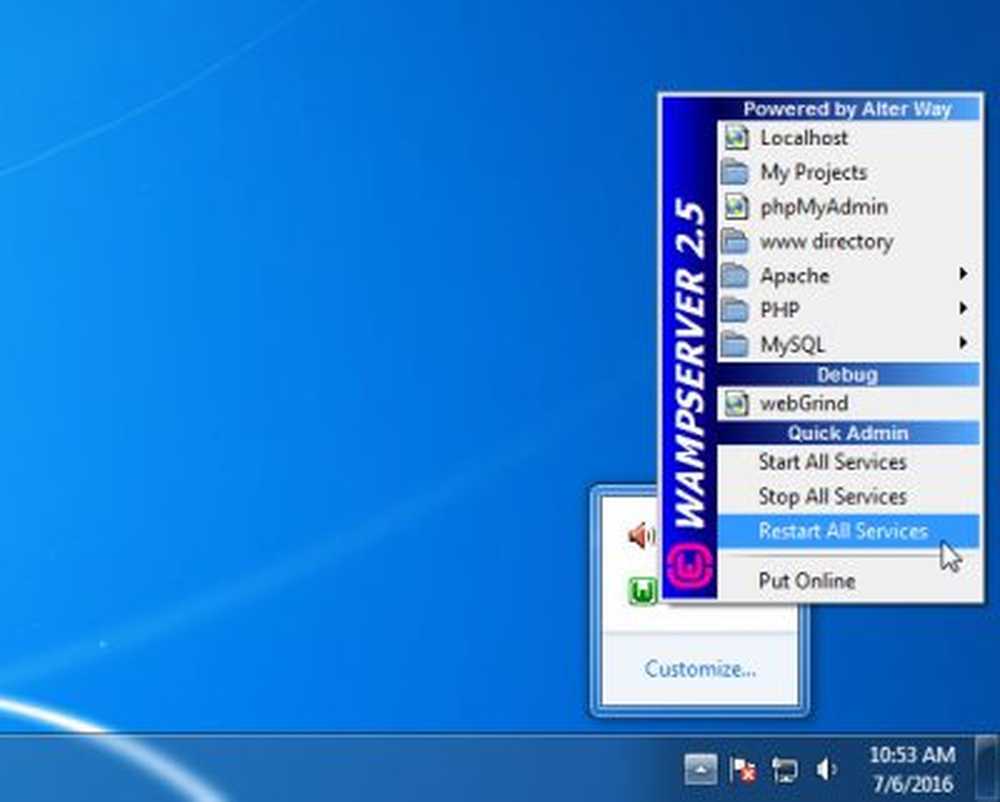Select the PHP menu item

click(848, 310)
